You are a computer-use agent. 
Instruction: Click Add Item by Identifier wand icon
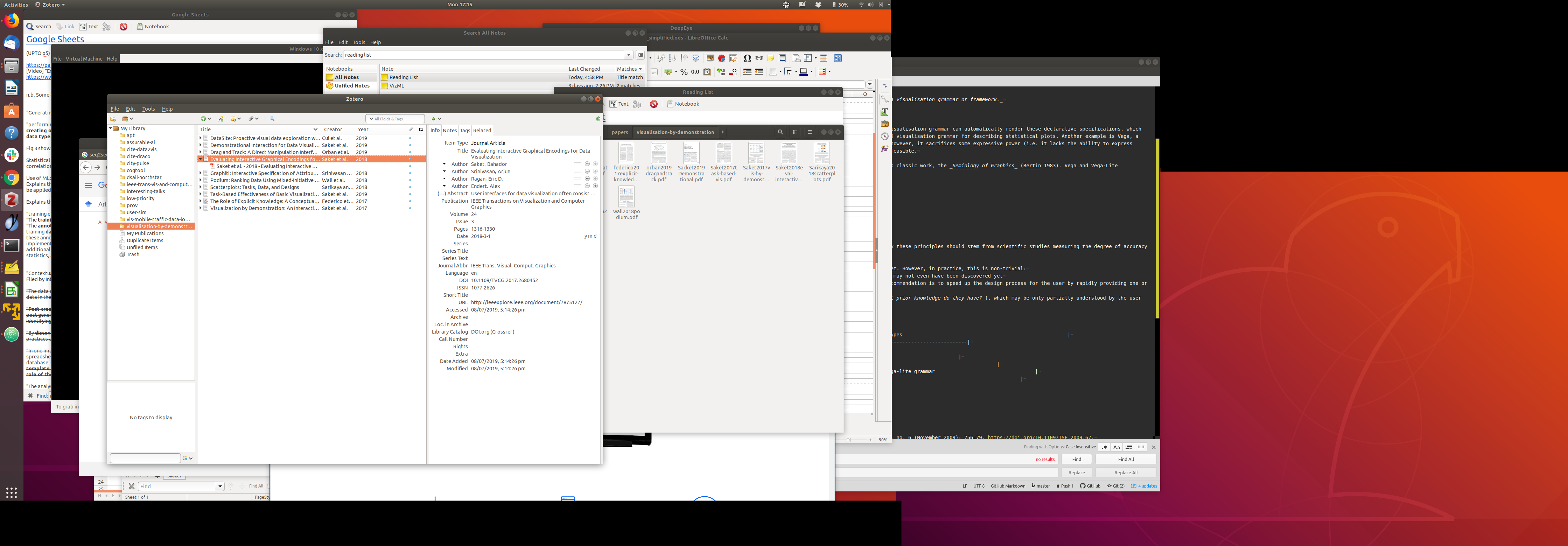click(x=221, y=119)
